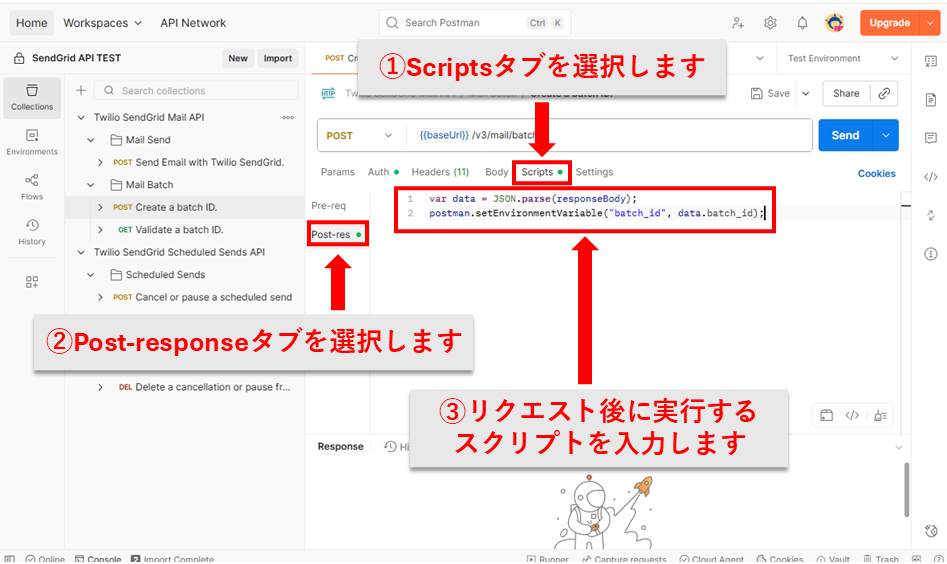947x564 pixels.
Task: Open the POST method dropdown
Action: coord(359,136)
